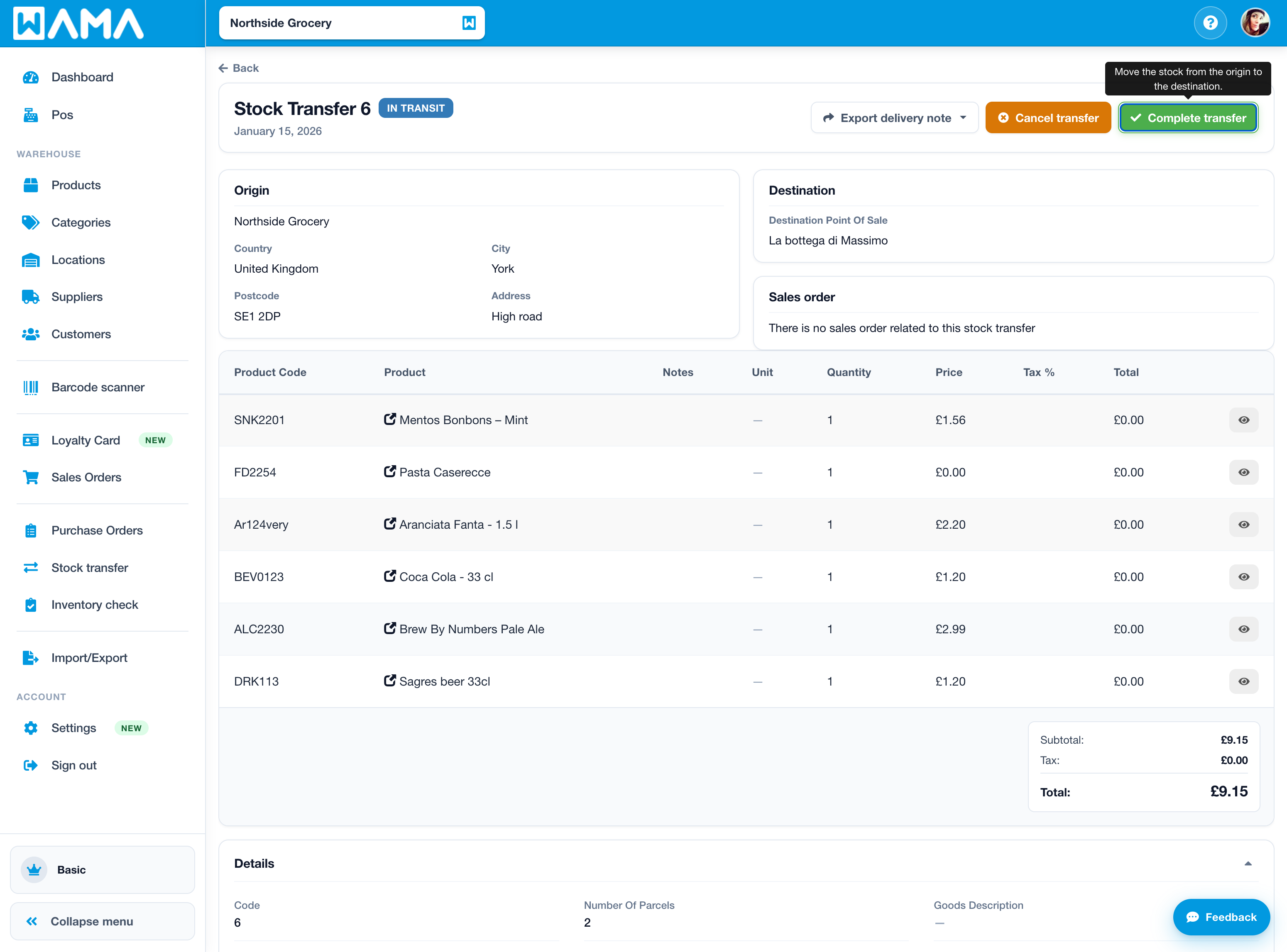Open Mentos Bonbons product link icon
Screen dimensions: 1287x952
390,419
